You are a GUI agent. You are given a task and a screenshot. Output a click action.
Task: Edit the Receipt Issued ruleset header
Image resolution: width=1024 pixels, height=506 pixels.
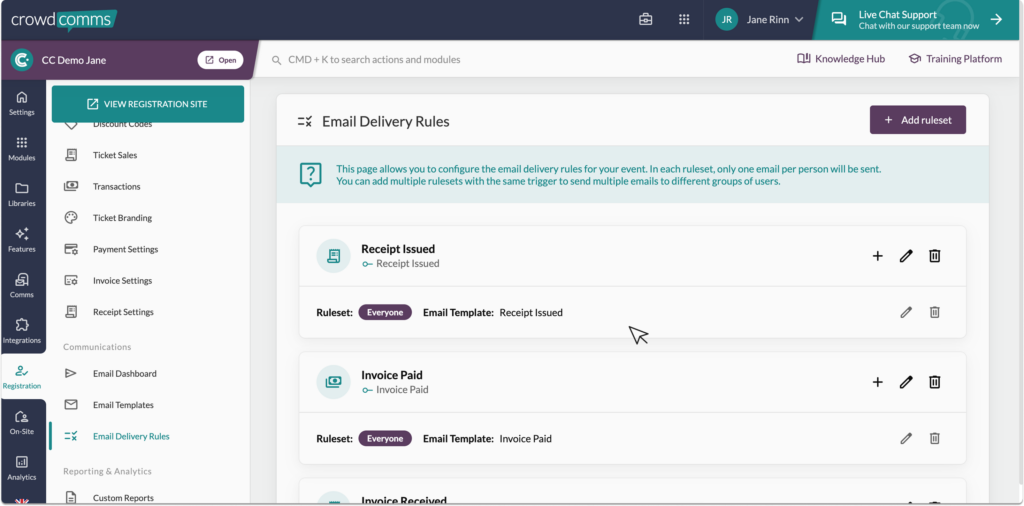pyautogui.click(x=906, y=256)
